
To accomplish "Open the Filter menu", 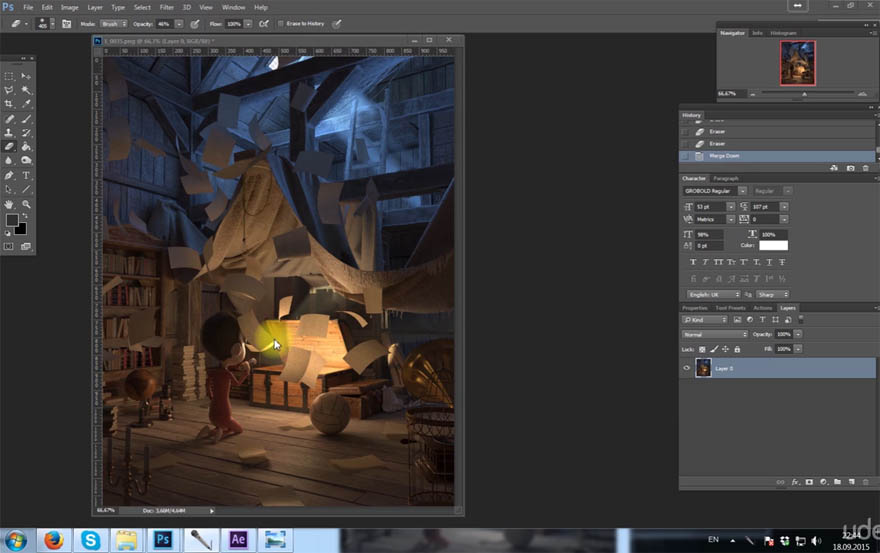I will click(x=167, y=7).
